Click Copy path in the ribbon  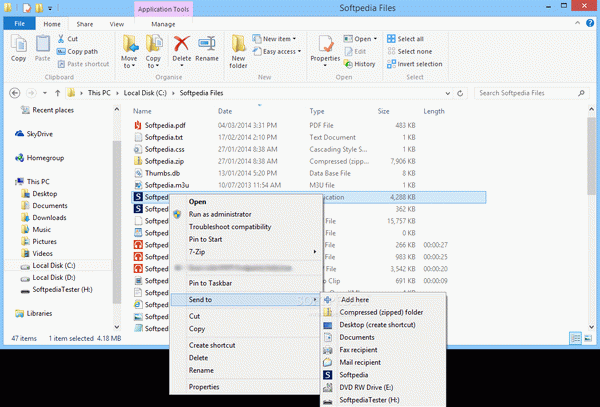(x=77, y=51)
